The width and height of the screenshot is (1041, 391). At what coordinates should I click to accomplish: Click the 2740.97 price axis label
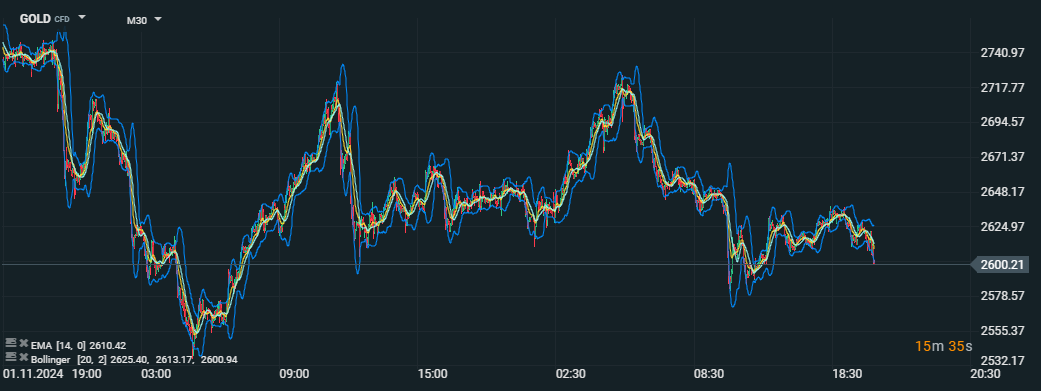point(1002,53)
